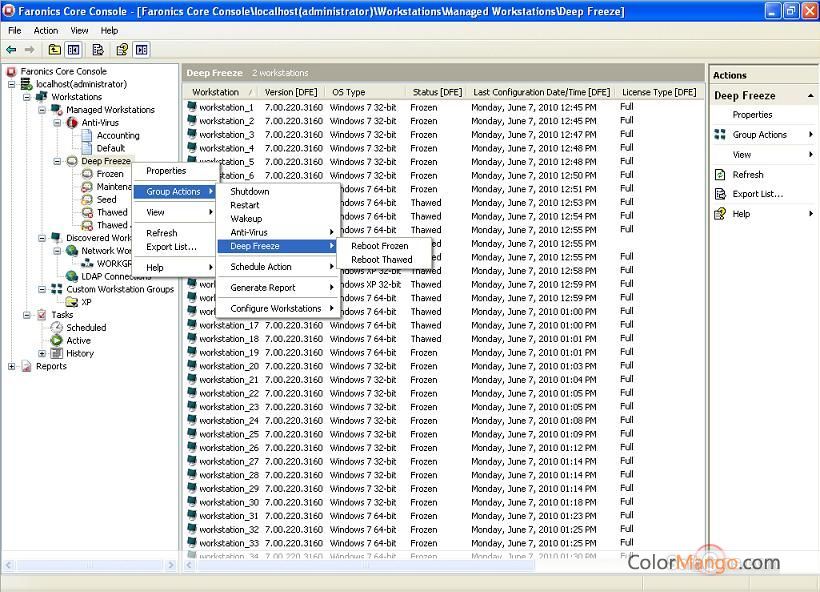Open Anti-Virus submenu in Group Actions
Viewport: 820px width, 592px height.
click(278, 232)
